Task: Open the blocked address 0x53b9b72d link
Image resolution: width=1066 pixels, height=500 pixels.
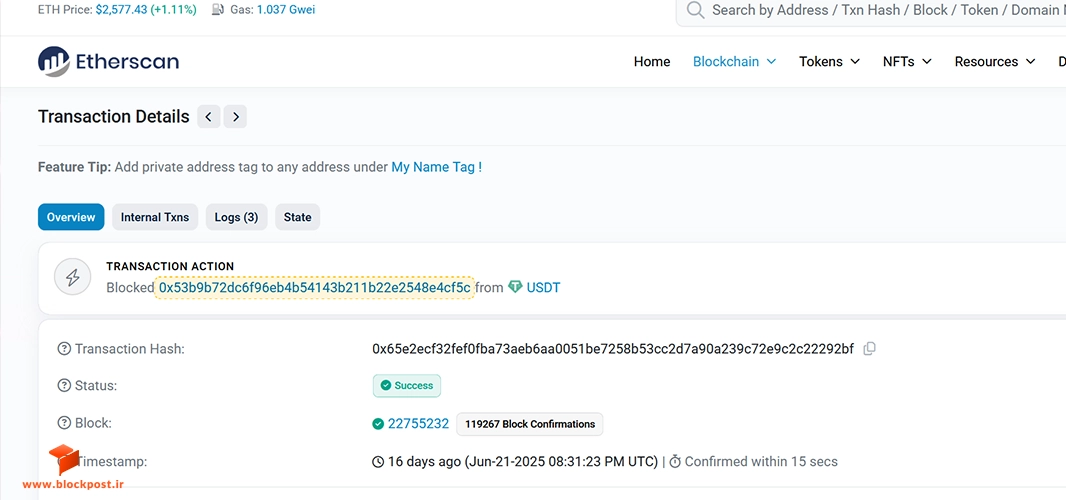Action: (x=315, y=288)
